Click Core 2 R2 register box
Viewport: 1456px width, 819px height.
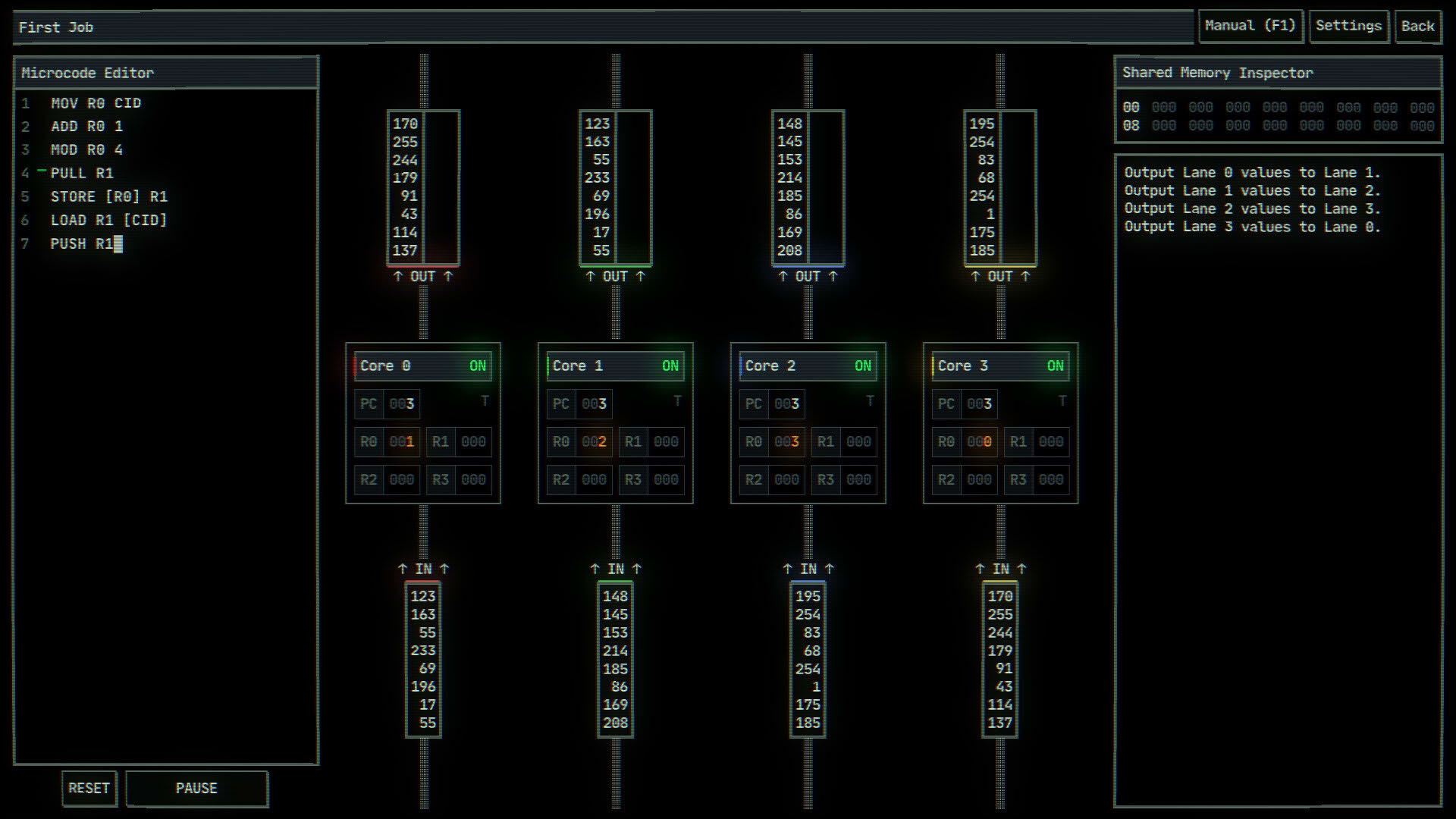point(770,480)
